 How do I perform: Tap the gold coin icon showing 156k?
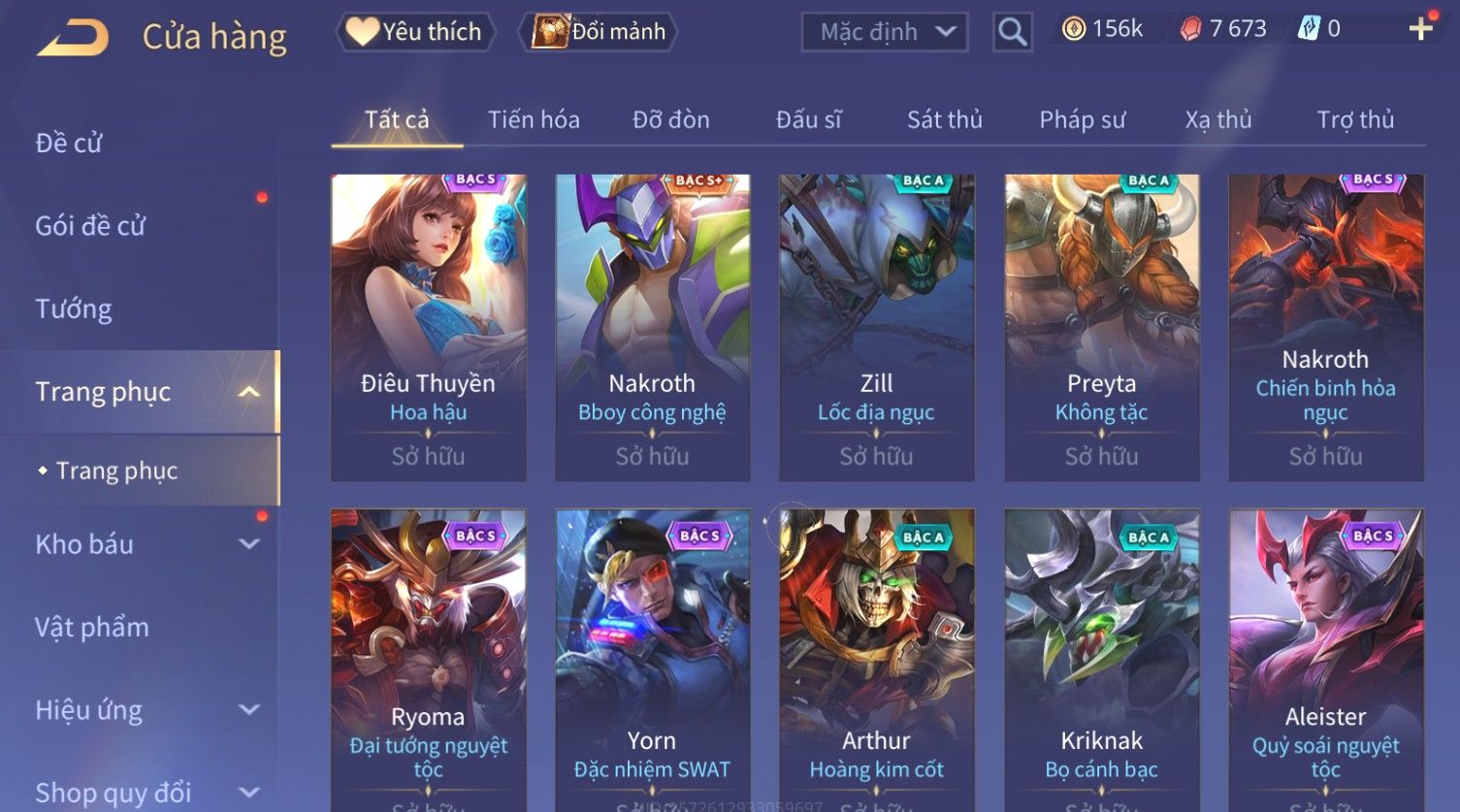[x=1073, y=29]
